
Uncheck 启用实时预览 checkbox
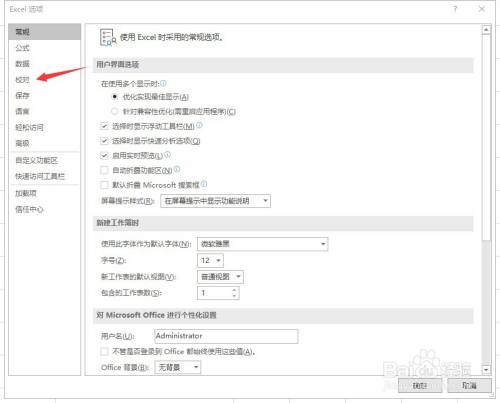(x=104, y=156)
